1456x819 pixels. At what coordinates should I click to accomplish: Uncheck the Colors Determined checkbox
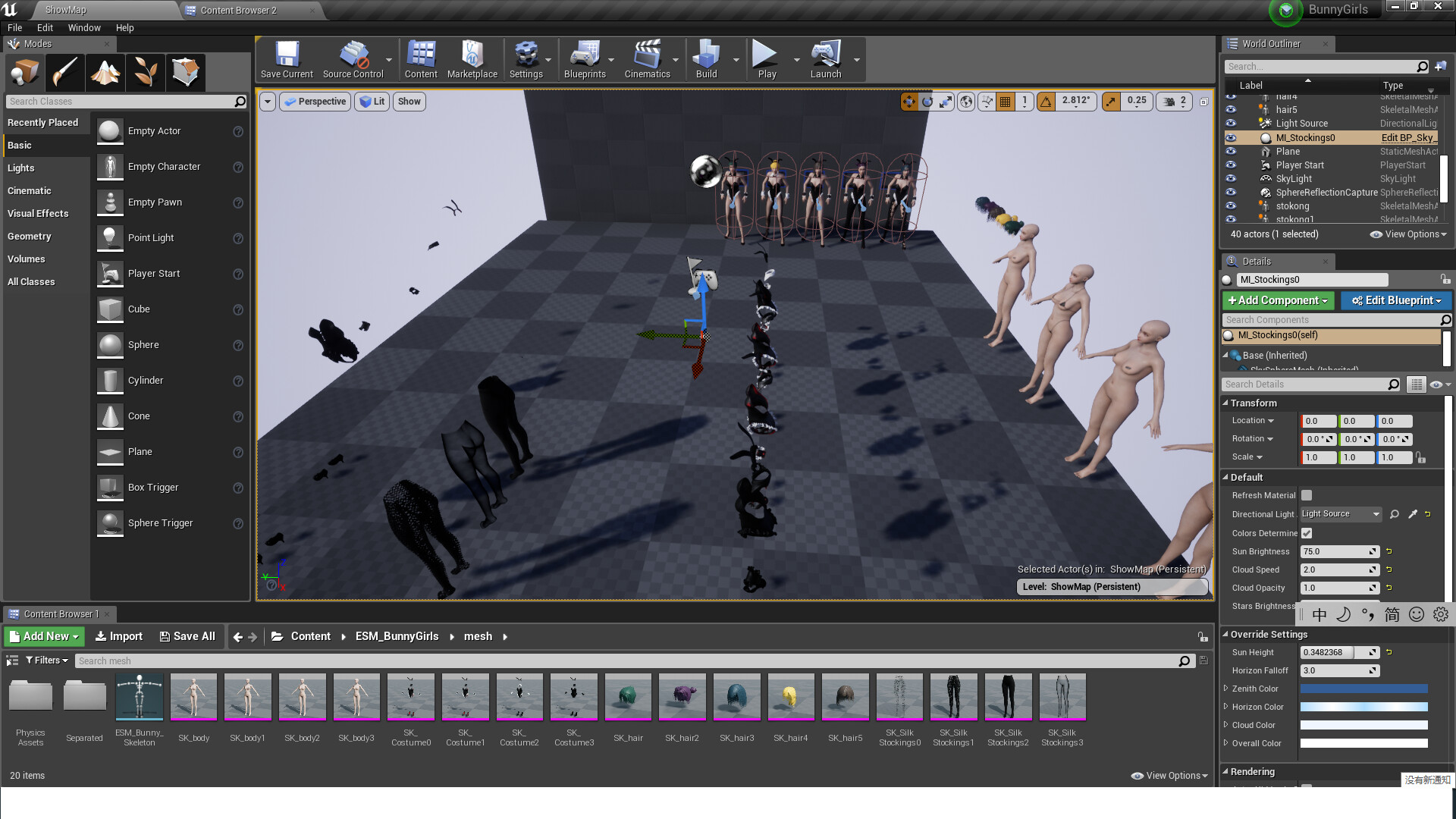1307,533
